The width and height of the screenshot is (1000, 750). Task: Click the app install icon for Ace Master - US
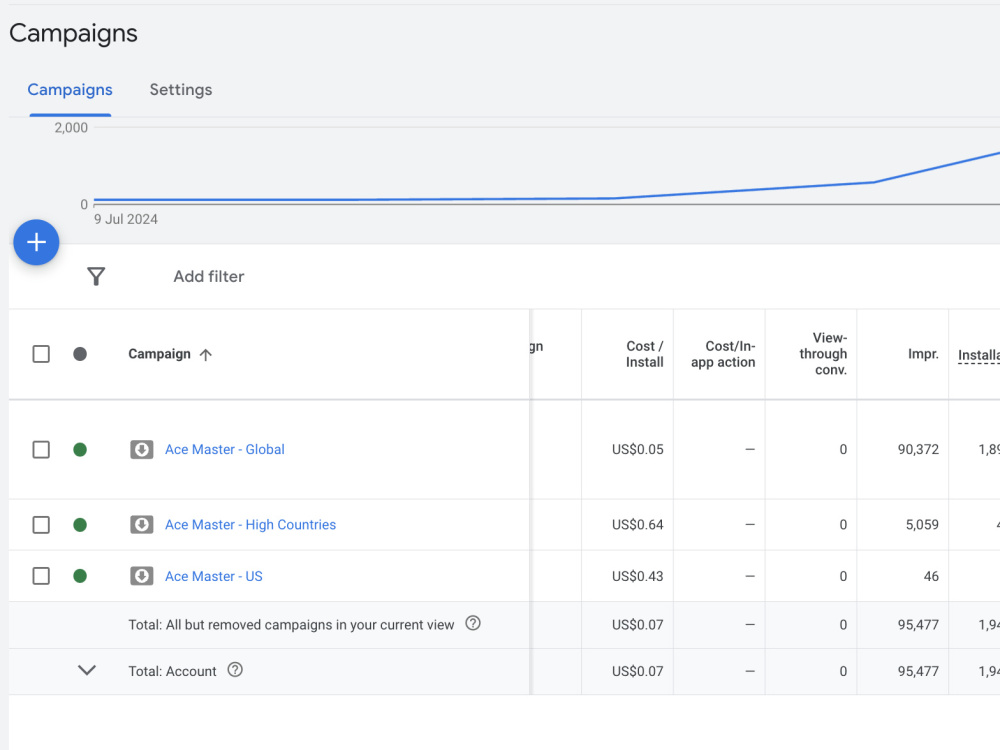point(142,576)
